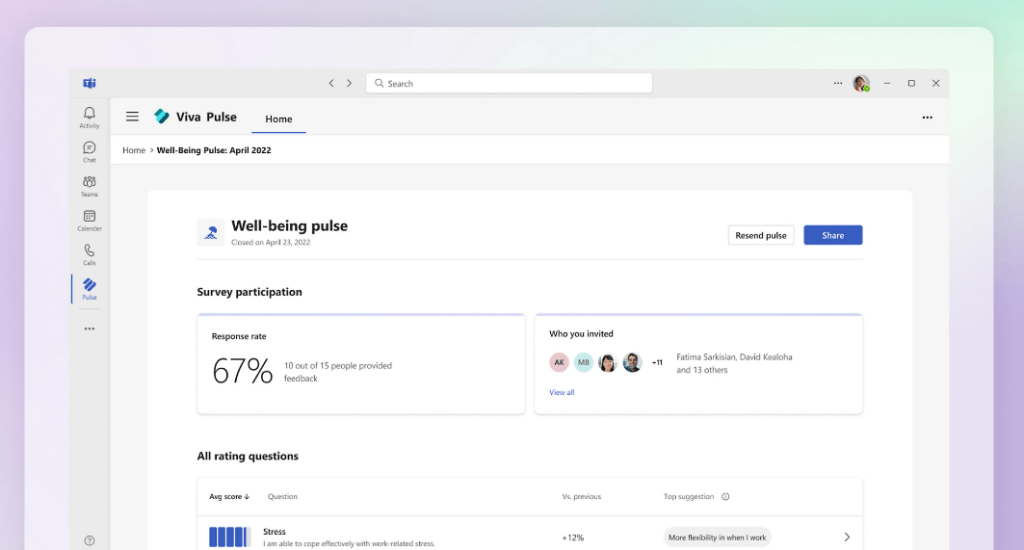Click the blue Share button
1024x550 pixels.
pyautogui.click(x=833, y=235)
